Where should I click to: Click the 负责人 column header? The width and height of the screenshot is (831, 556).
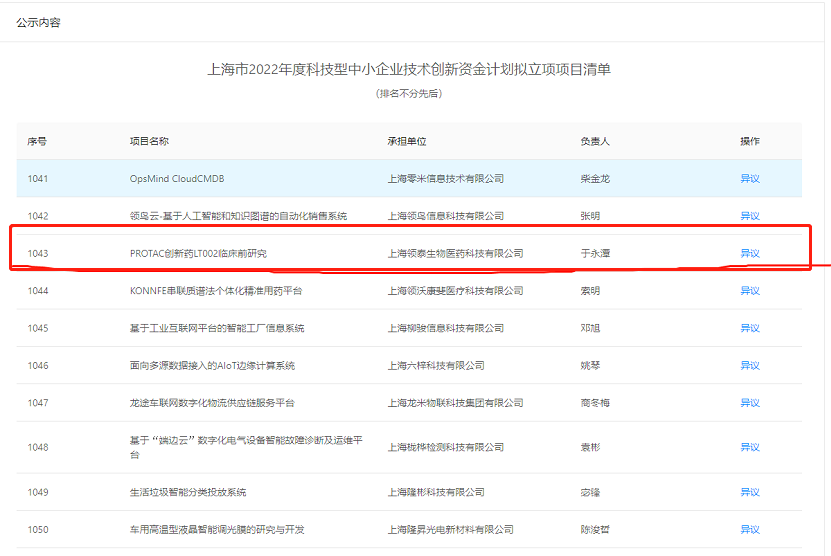[595, 141]
